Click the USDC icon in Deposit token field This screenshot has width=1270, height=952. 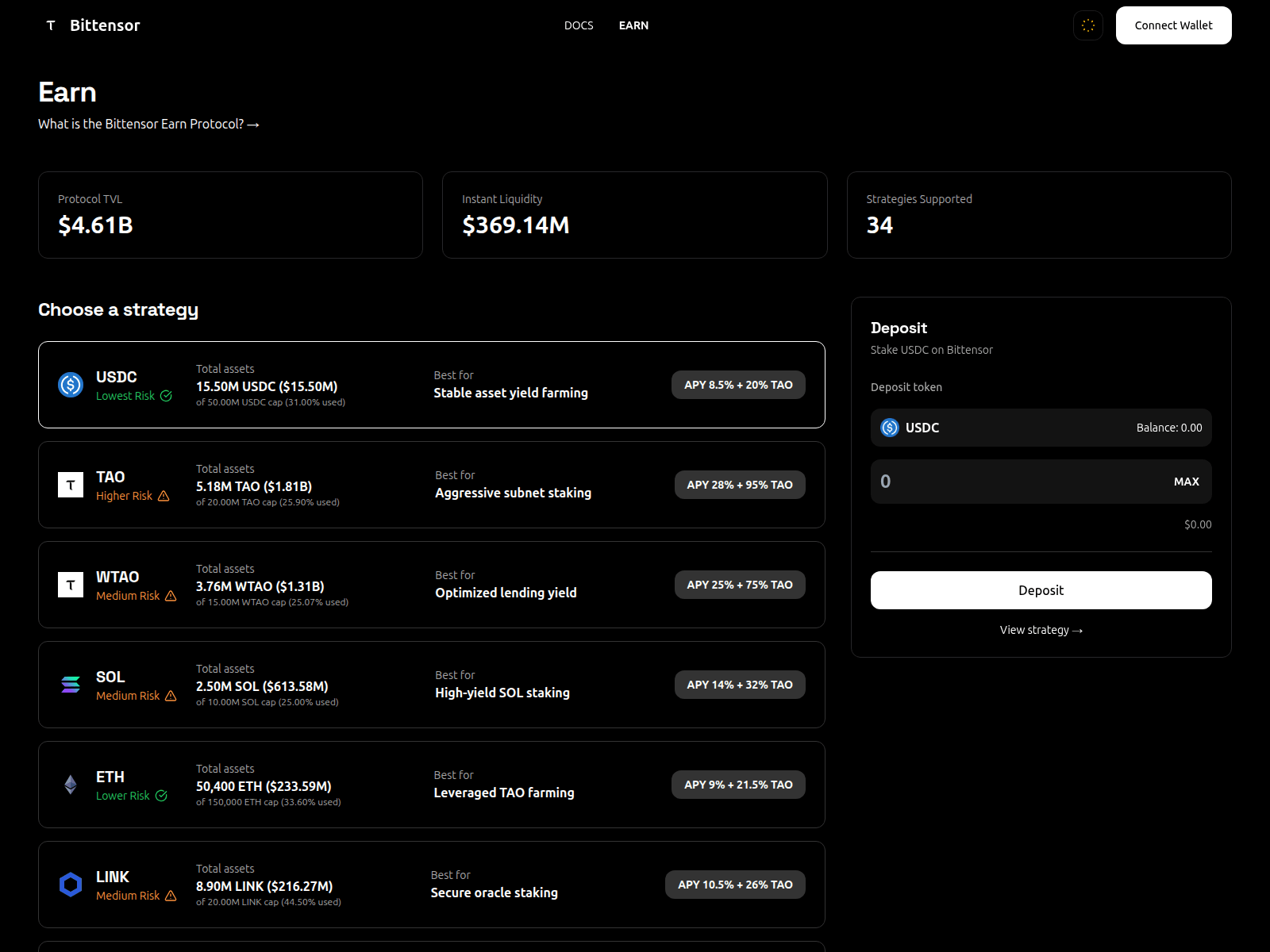pos(890,428)
